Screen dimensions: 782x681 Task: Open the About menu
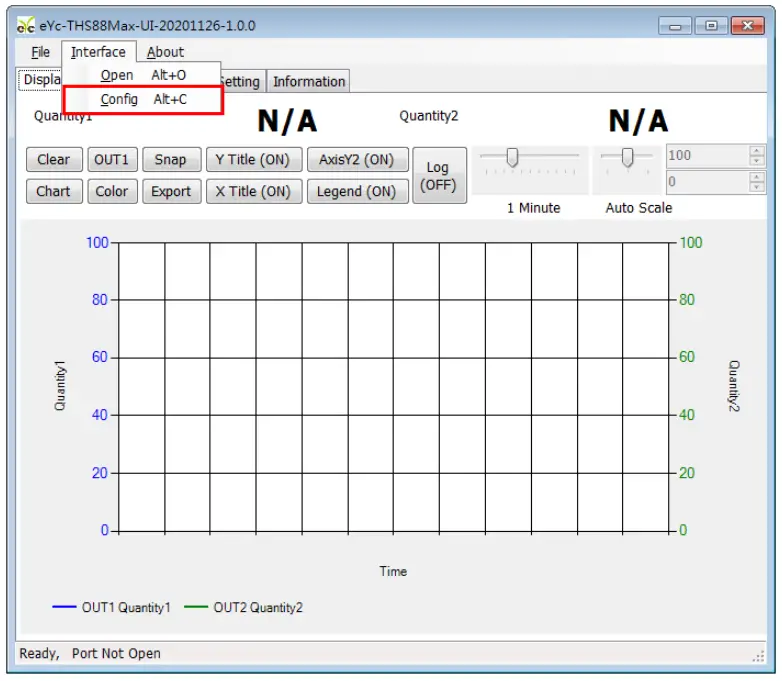point(165,52)
